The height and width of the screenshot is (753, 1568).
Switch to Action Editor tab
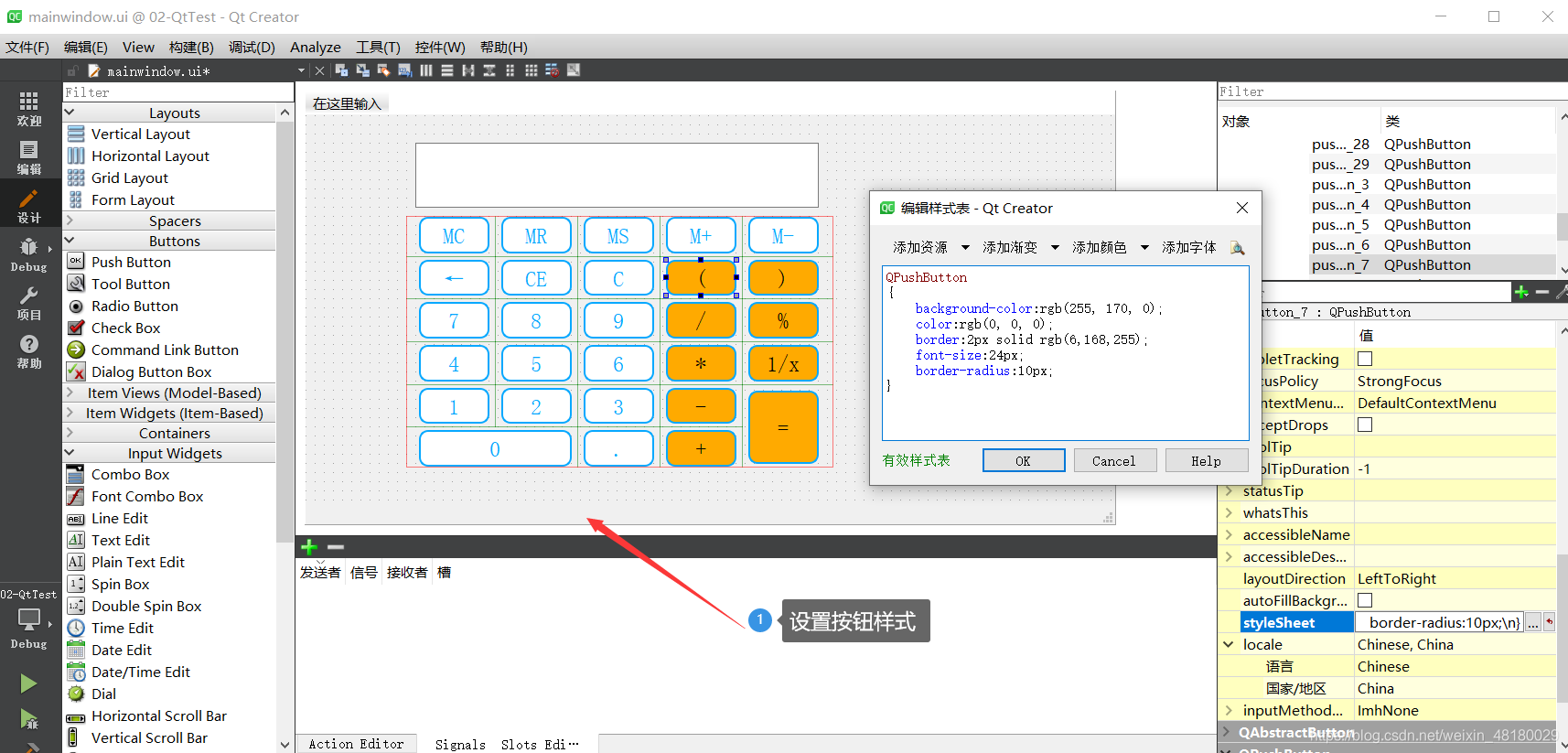tap(356, 744)
